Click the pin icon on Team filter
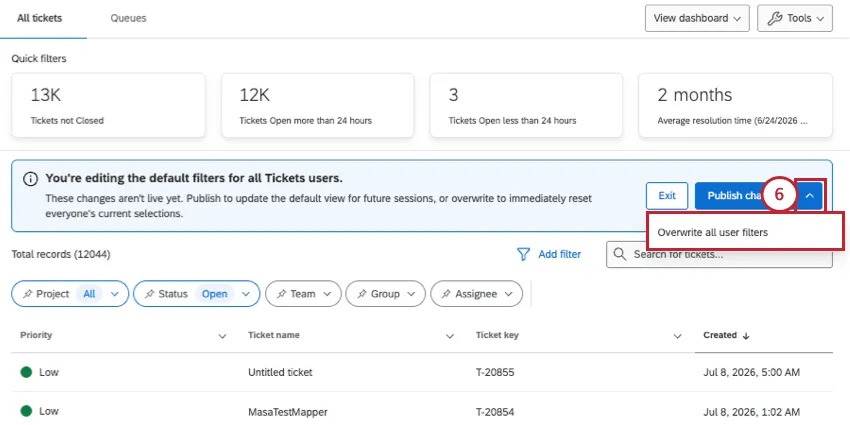 [x=281, y=294]
